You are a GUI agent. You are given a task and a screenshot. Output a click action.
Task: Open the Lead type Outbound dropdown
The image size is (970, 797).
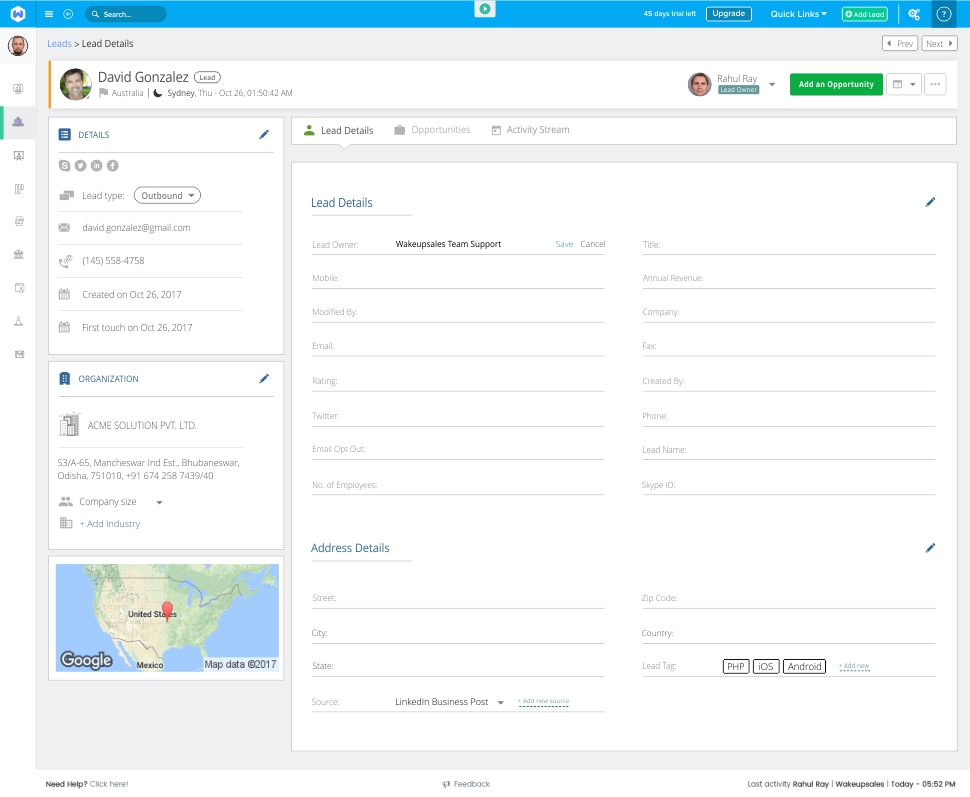coord(168,196)
